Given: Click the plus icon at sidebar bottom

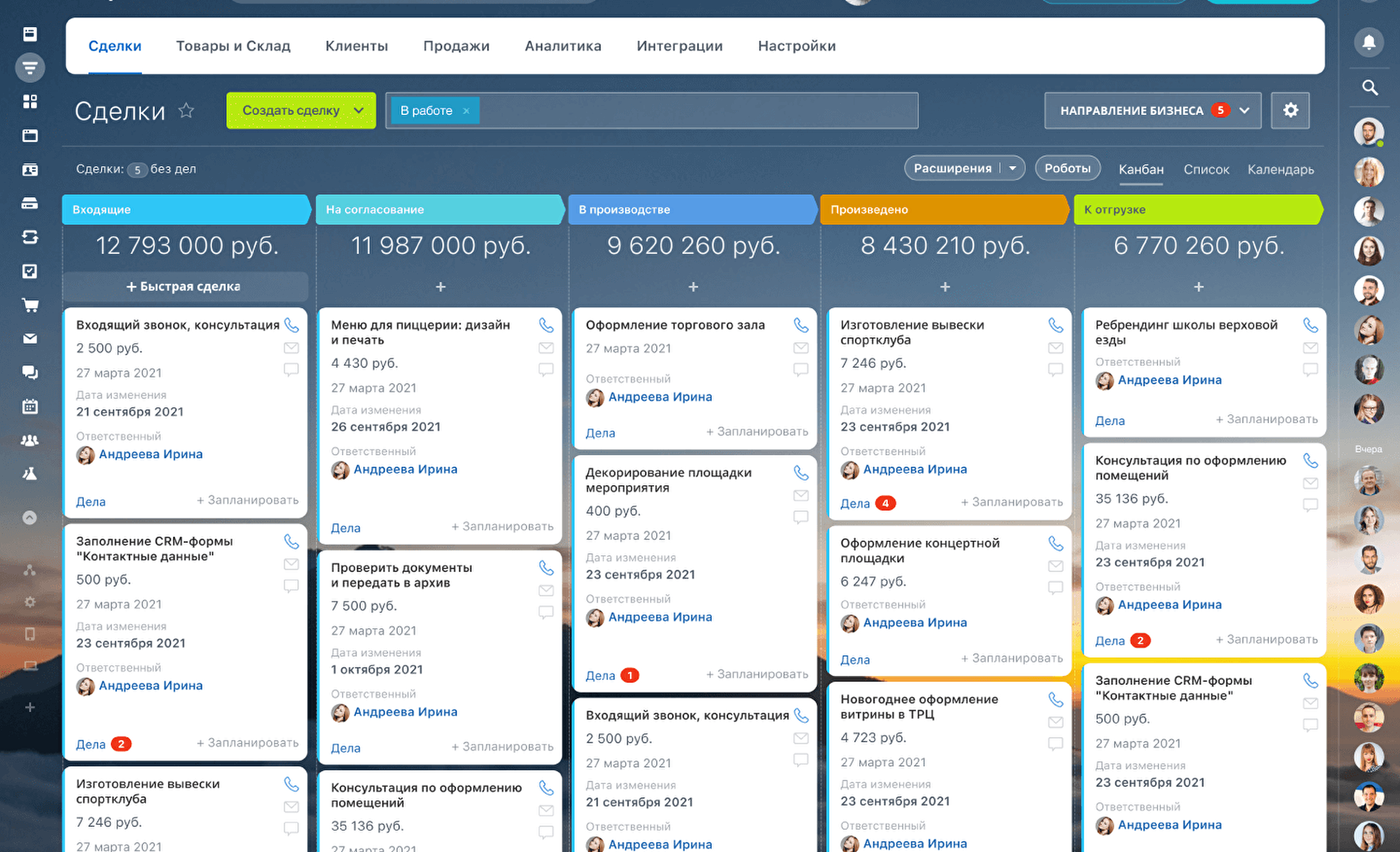Looking at the screenshot, I should (x=30, y=707).
